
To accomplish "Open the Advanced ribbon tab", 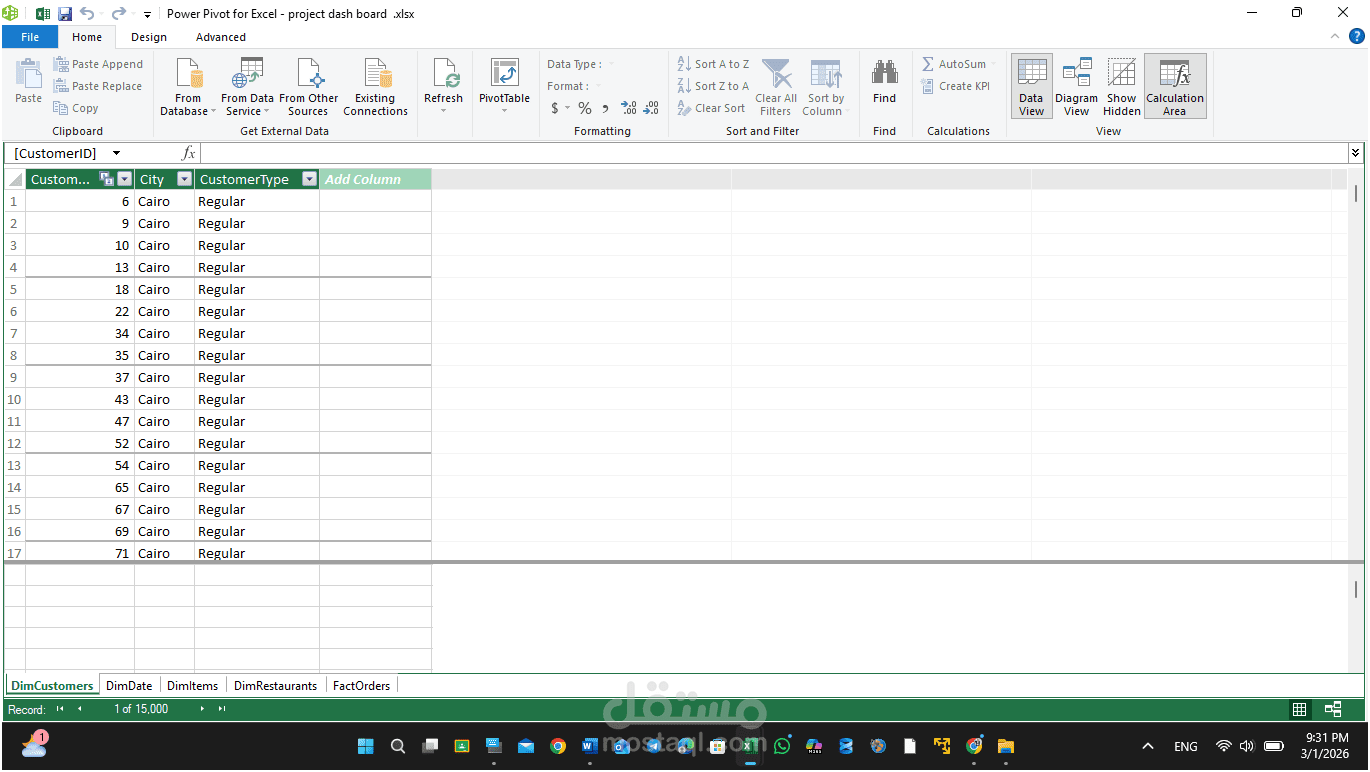I will (221, 37).
